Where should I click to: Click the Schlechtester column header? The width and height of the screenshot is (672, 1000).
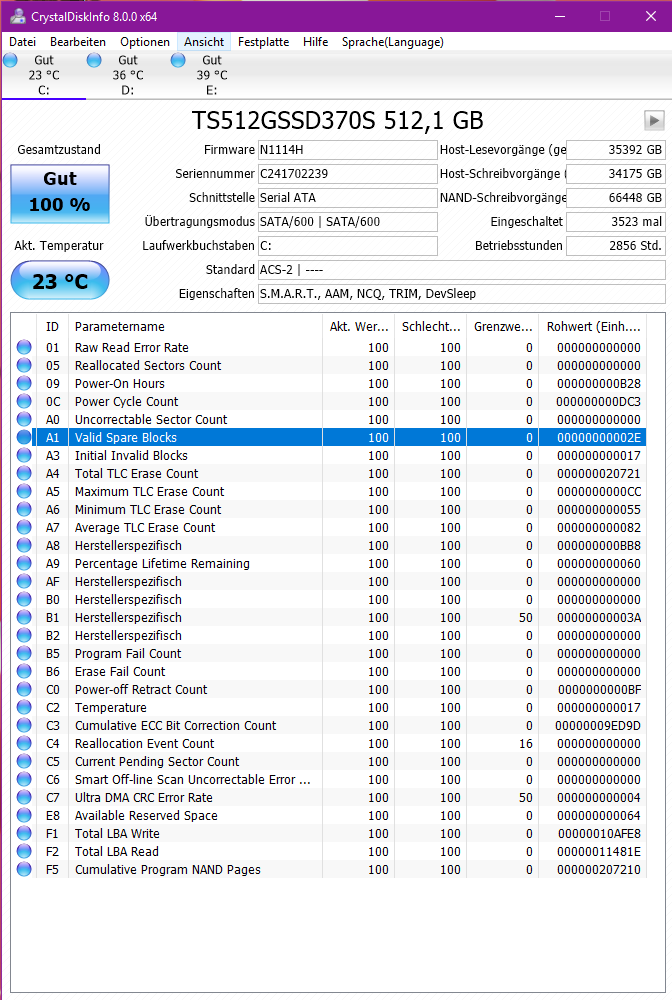click(430, 327)
